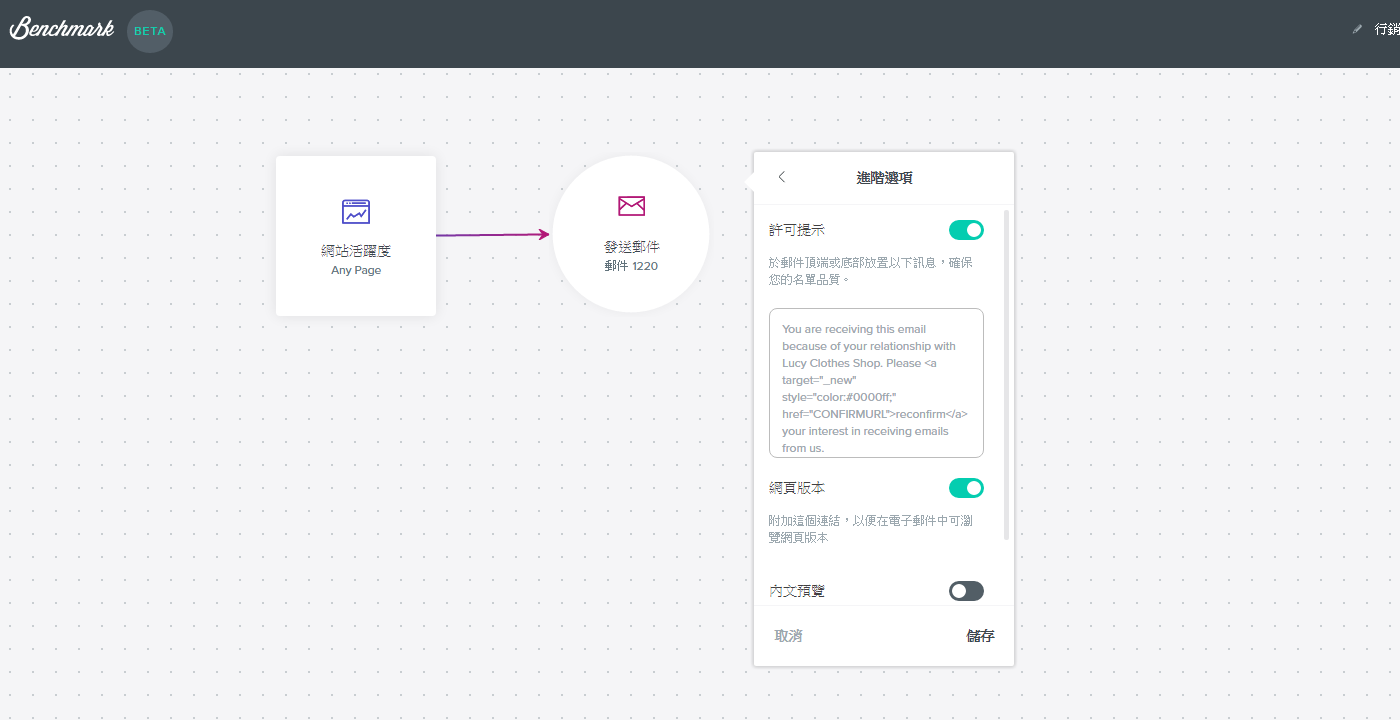Click 取消 to cancel changes
The width and height of the screenshot is (1400, 720).
tap(788, 636)
